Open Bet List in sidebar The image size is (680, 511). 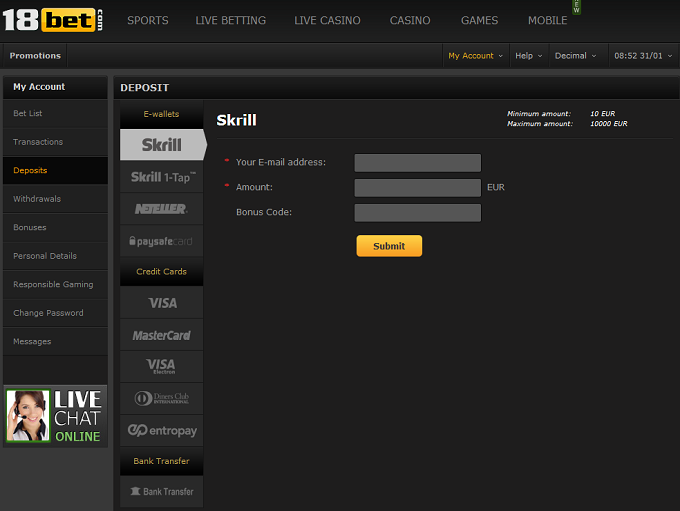(x=56, y=113)
